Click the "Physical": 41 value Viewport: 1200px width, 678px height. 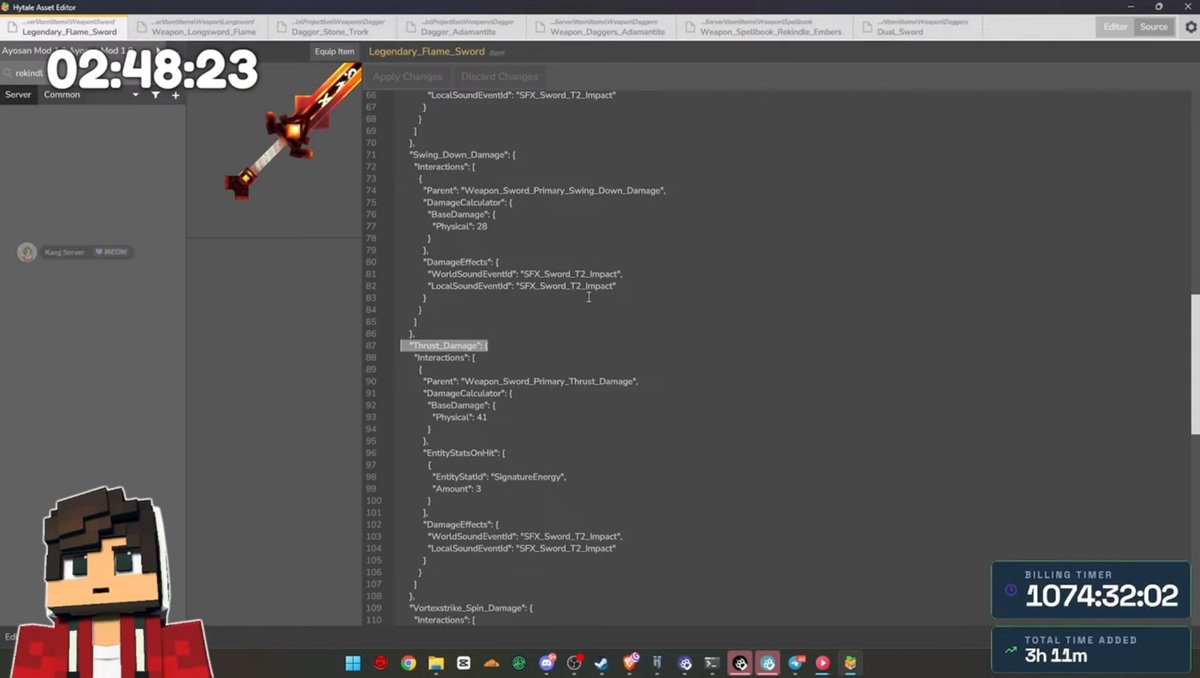[459, 417]
